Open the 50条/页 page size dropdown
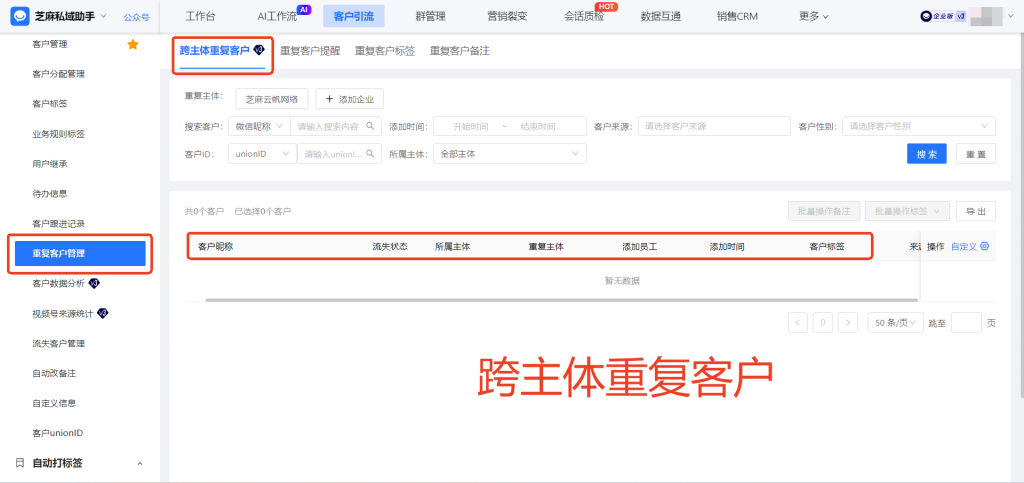The image size is (1024, 483). click(x=895, y=322)
